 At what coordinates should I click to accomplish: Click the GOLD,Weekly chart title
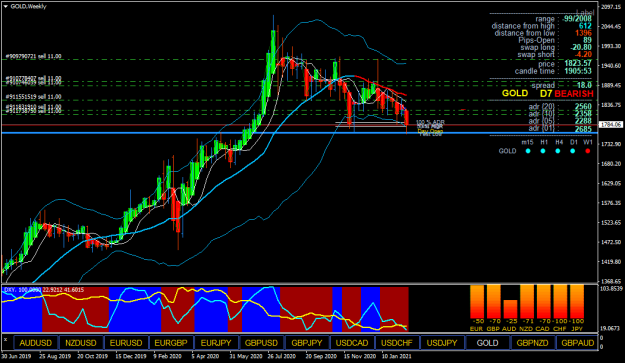point(29,6)
